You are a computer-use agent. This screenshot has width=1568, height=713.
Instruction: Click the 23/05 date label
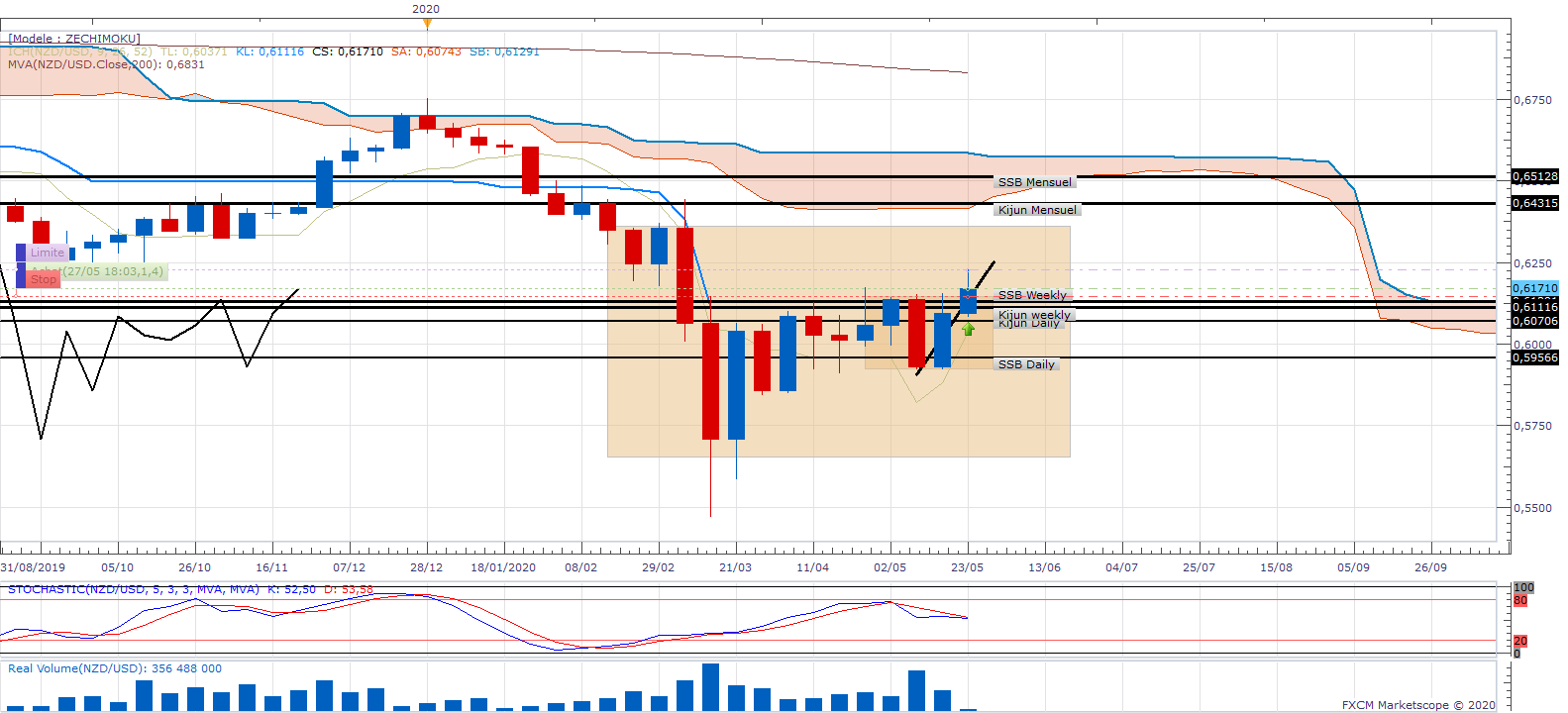967,567
